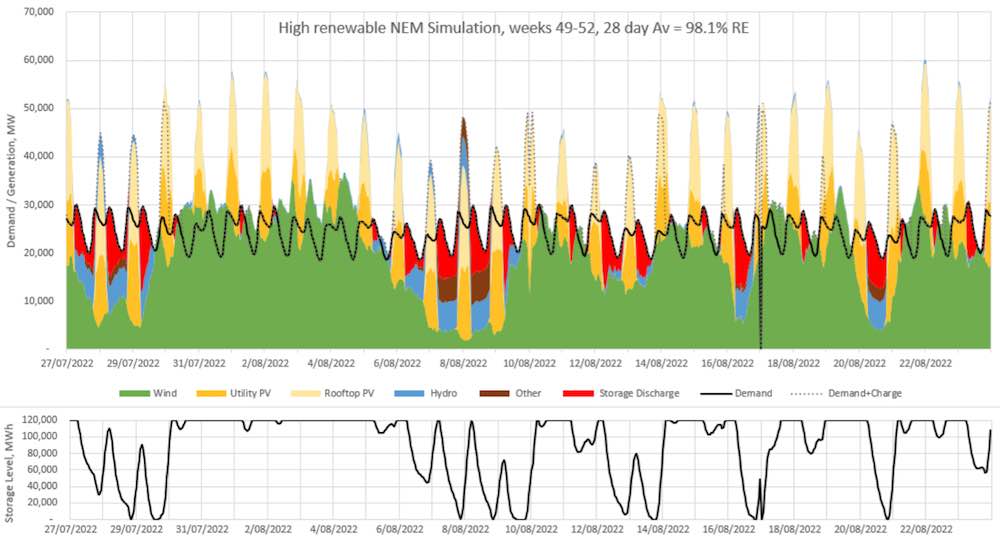This screenshot has height=548, width=1000.
Task: Click 6/08/2022 on the storage chart axis
Action: (399, 529)
